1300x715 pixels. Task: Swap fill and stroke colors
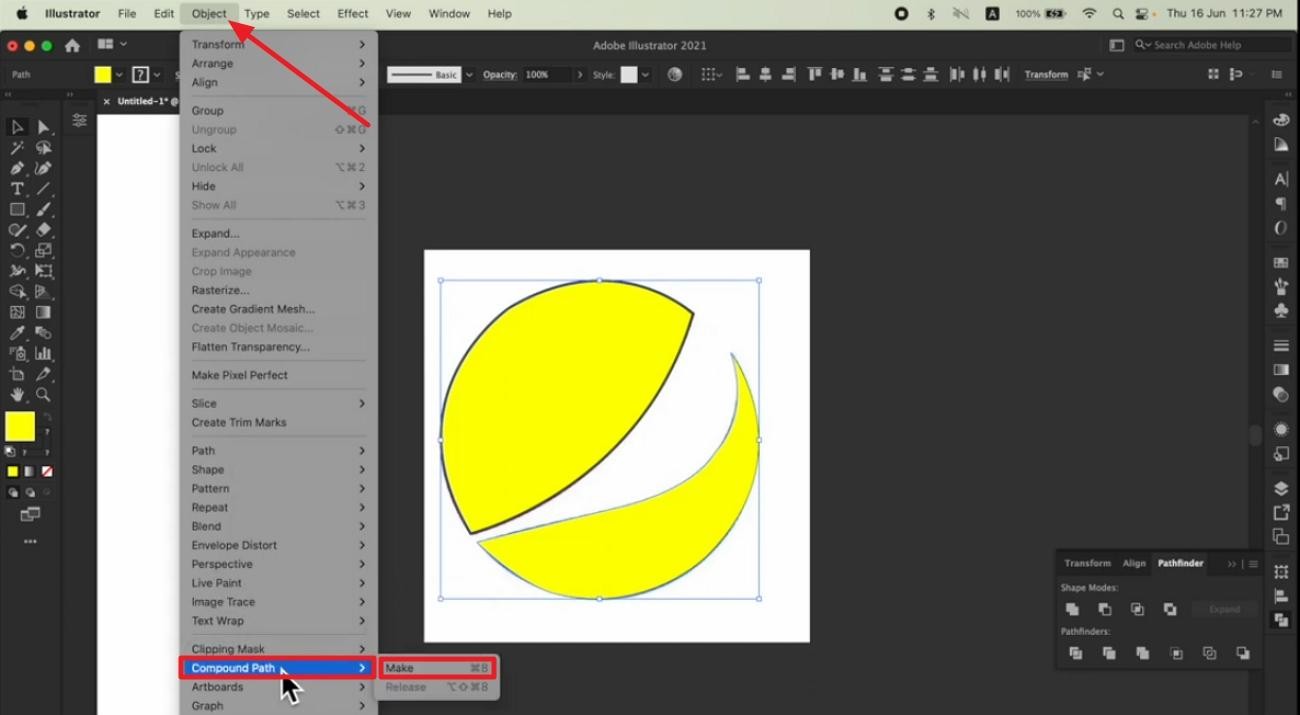point(47,416)
